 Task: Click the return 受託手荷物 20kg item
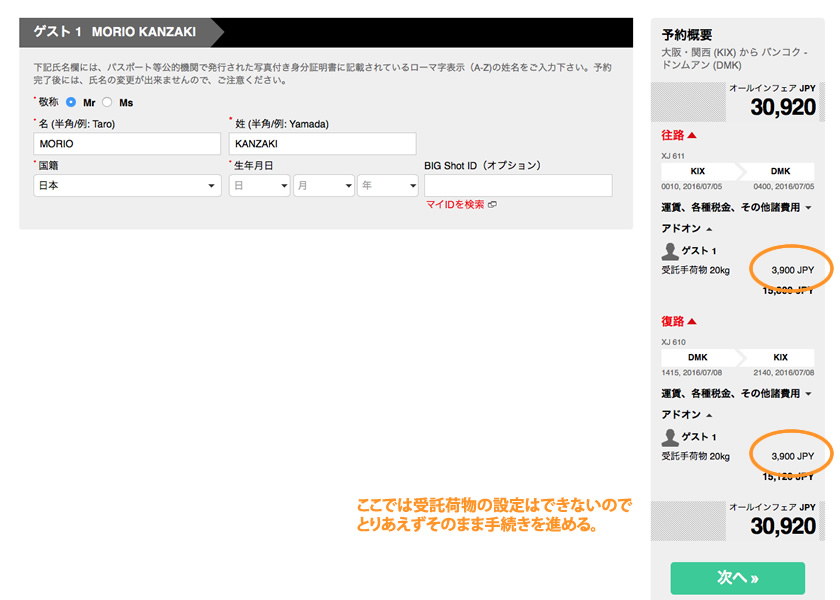(695, 456)
